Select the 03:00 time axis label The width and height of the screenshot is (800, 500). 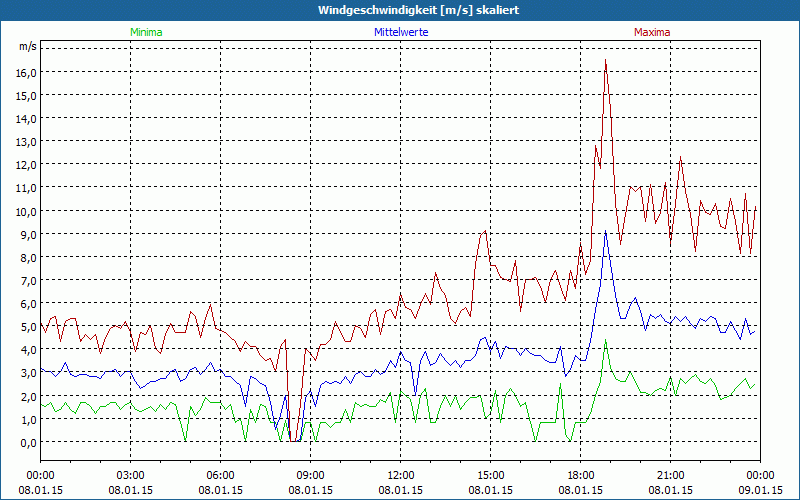(130, 475)
